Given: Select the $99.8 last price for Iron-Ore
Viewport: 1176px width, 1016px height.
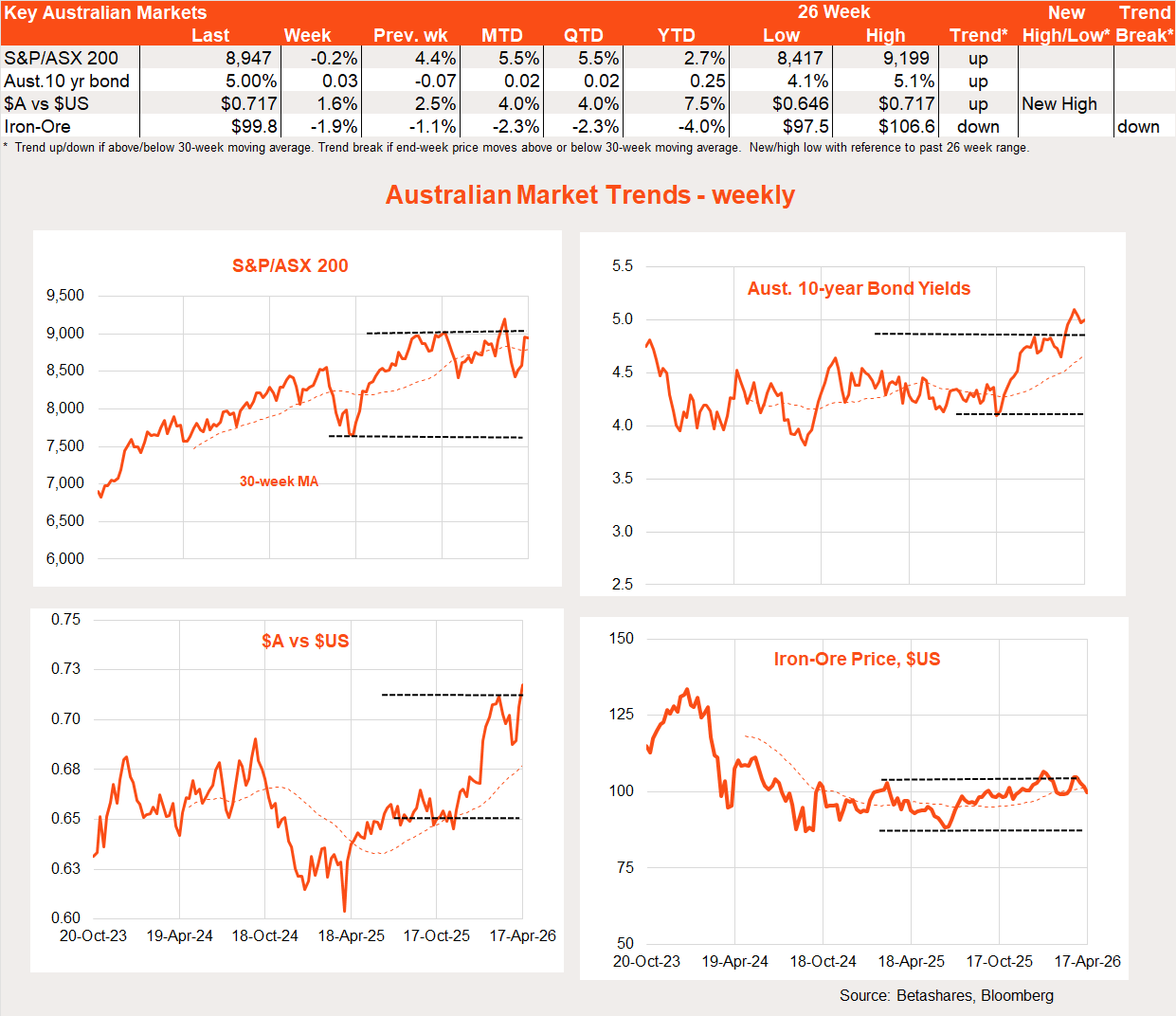Looking at the screenshot, I should tap(254, 127).
